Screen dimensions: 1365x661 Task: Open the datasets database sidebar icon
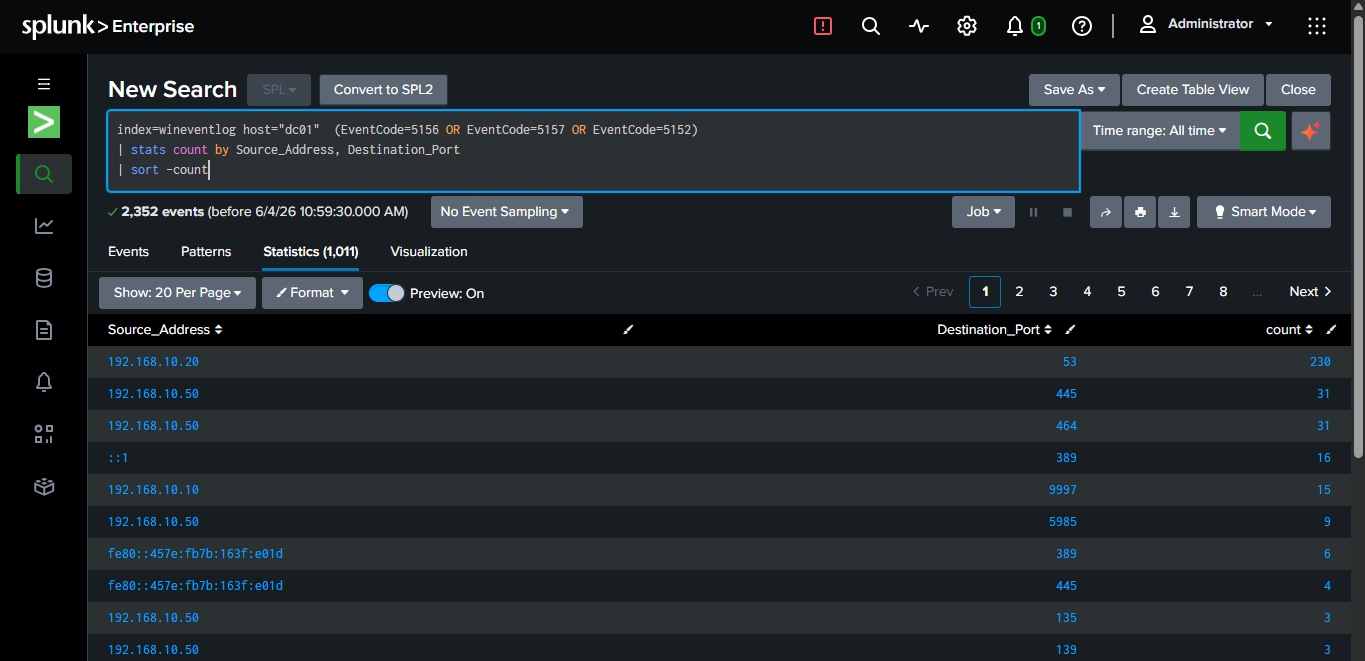coord(44,278)
